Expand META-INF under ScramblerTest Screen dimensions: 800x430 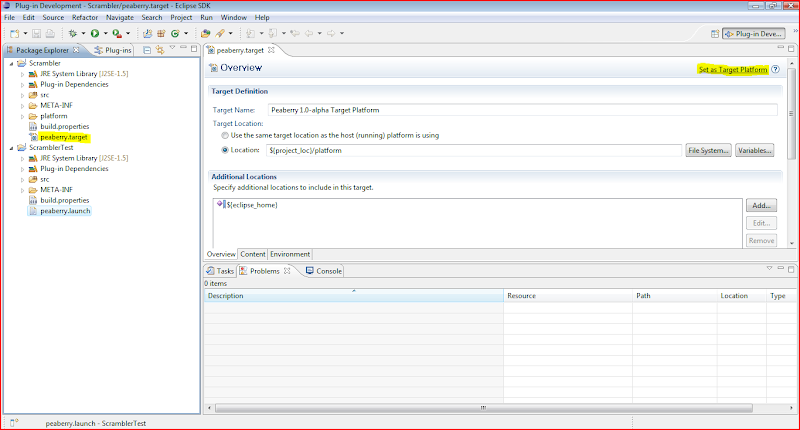22,190
